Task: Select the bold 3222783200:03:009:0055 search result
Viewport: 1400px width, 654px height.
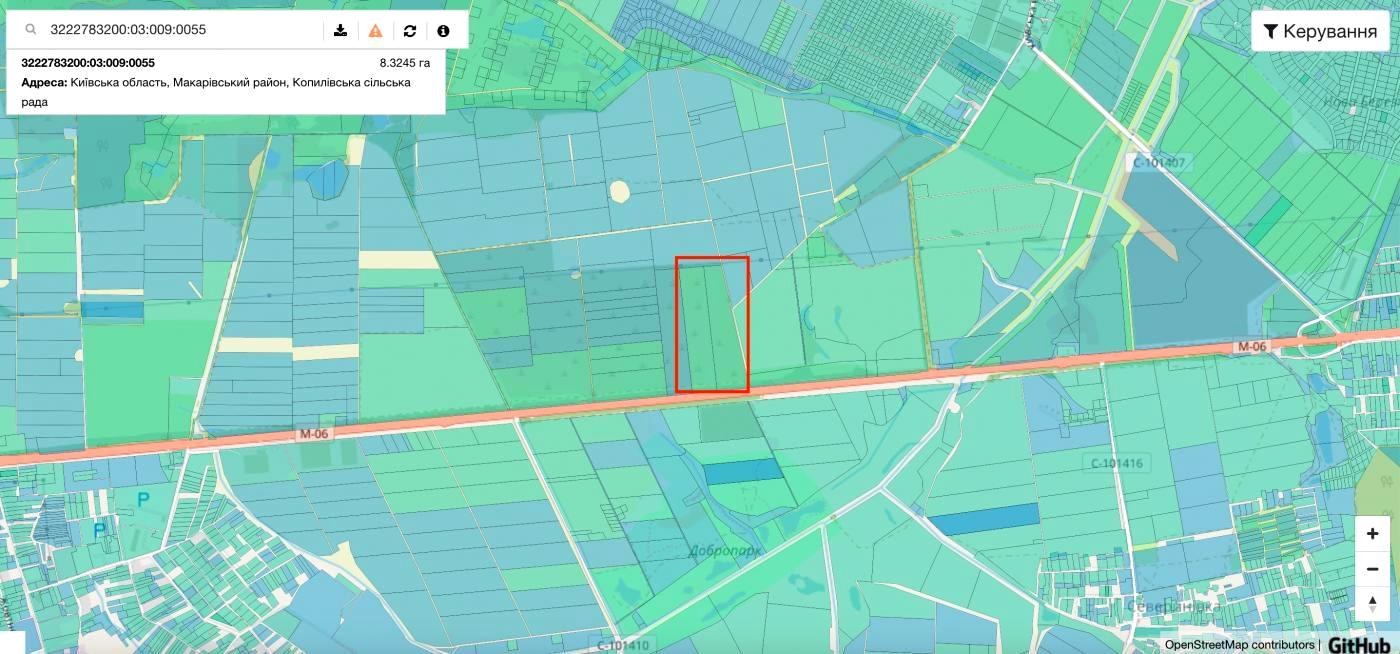Action: [88, 63]
